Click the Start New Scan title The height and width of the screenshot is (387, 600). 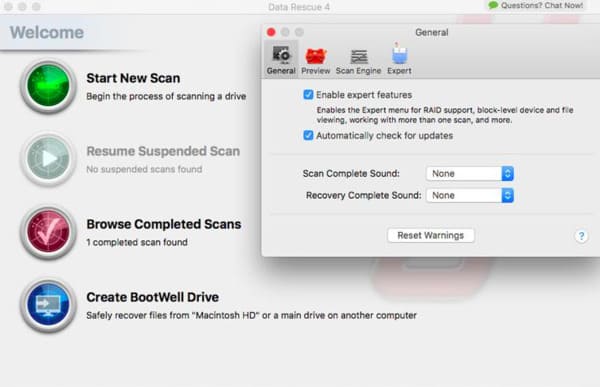point(133,78)
